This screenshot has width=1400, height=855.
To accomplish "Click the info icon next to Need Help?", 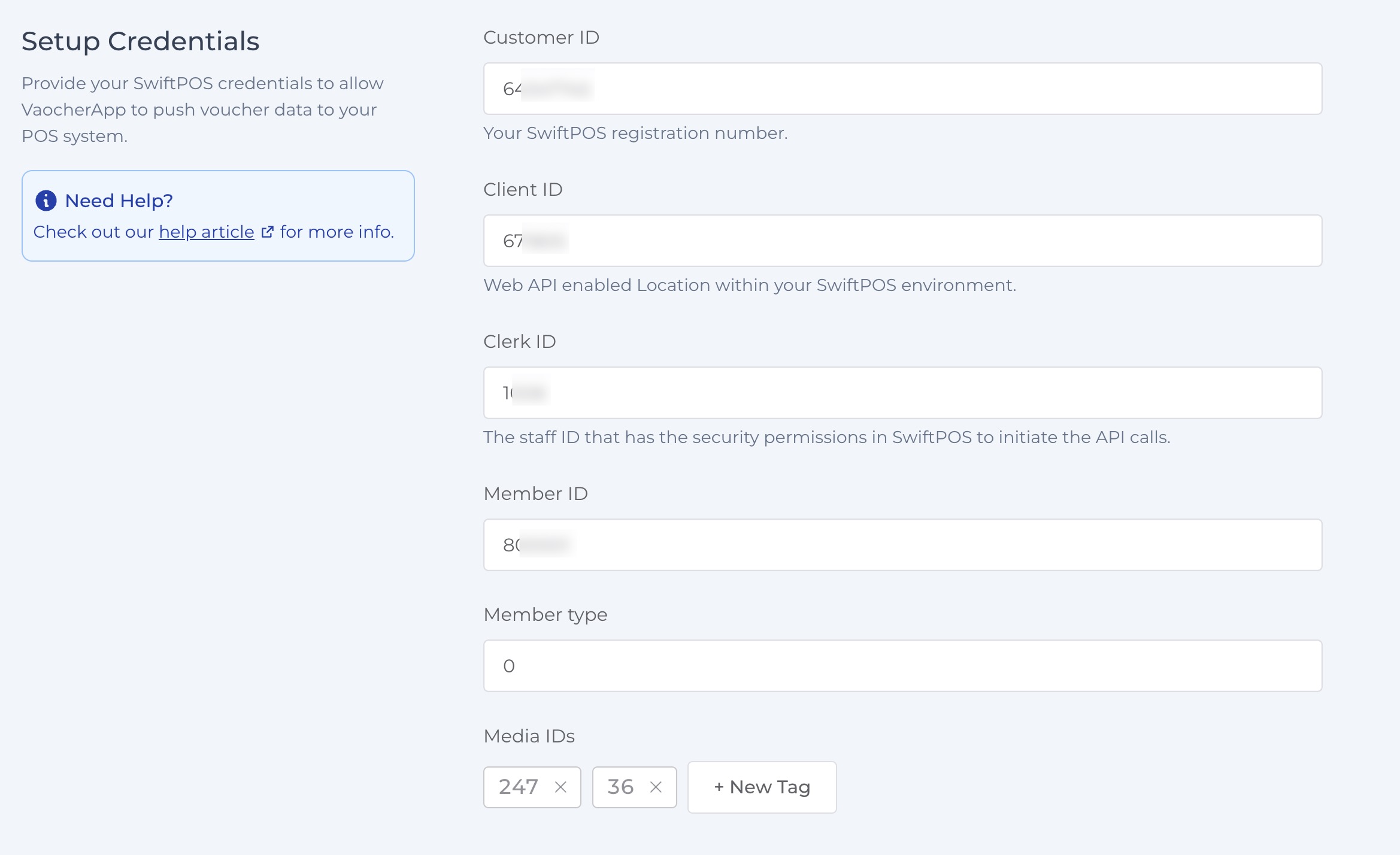I will [46, 201].
